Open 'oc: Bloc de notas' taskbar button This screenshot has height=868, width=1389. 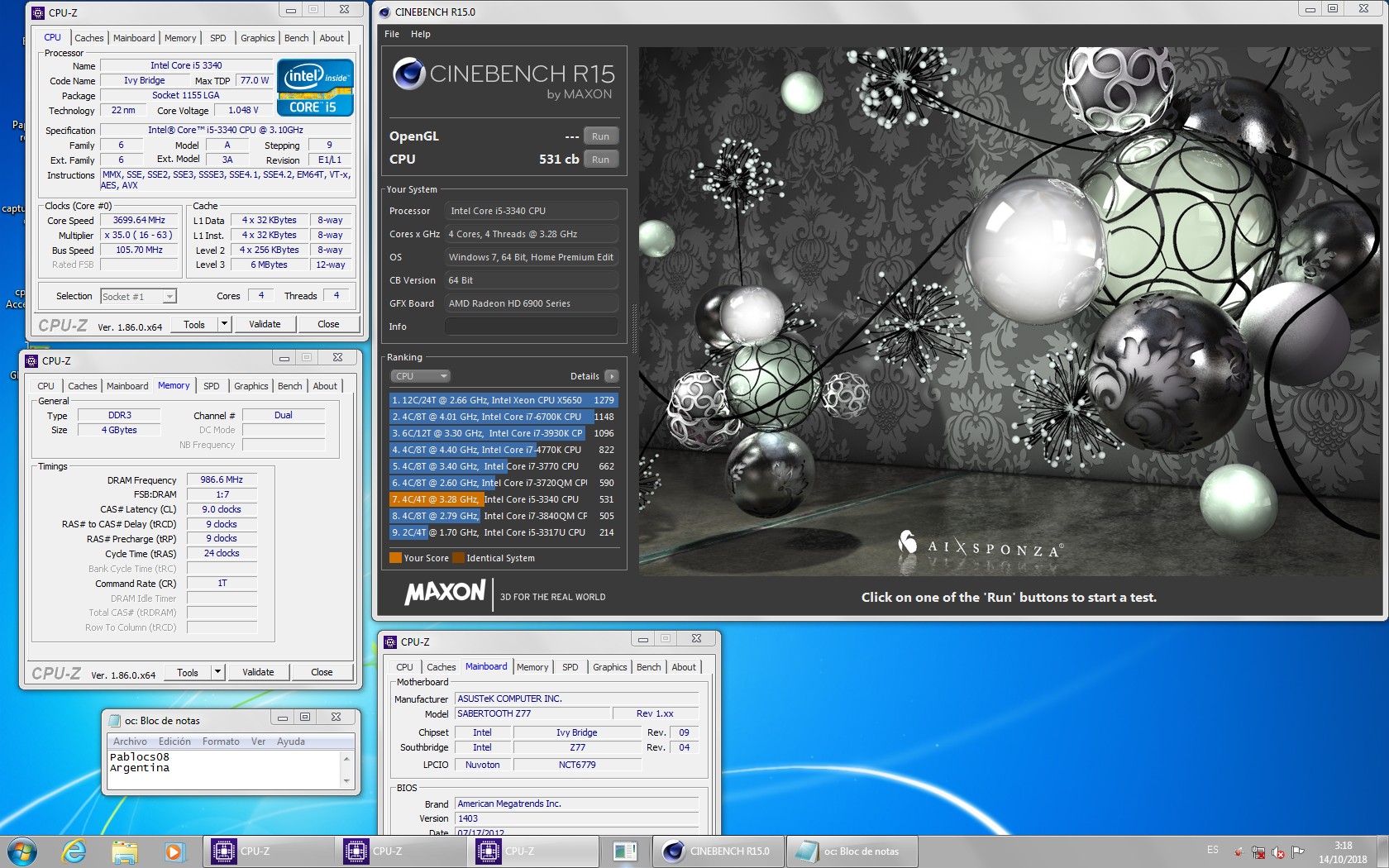pyautogui.click(x=851, y=851)
